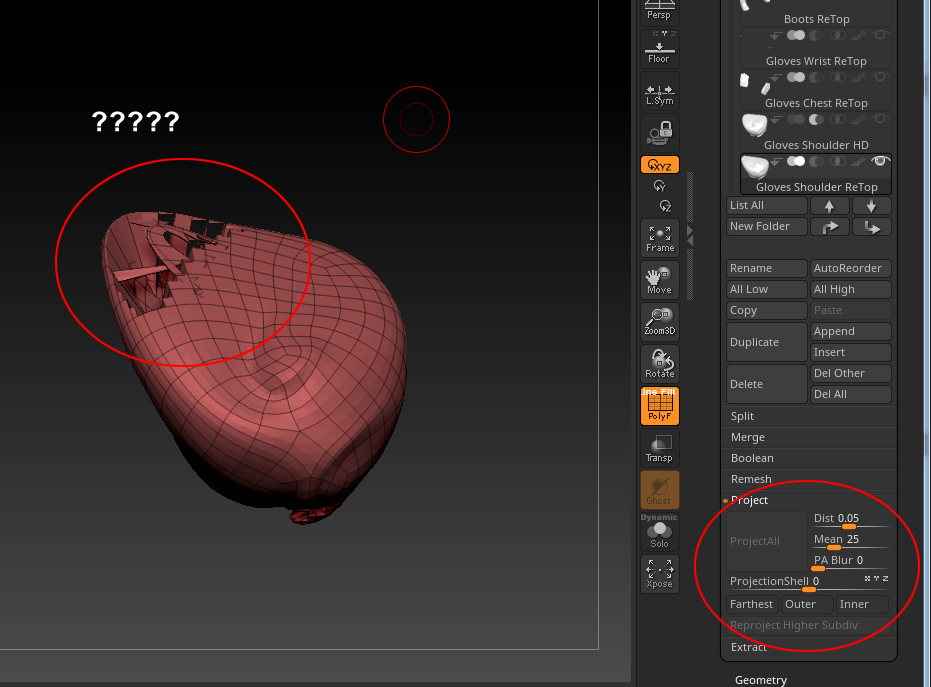Click the Del All button
931x687 pixels.
tap(850, 394)
